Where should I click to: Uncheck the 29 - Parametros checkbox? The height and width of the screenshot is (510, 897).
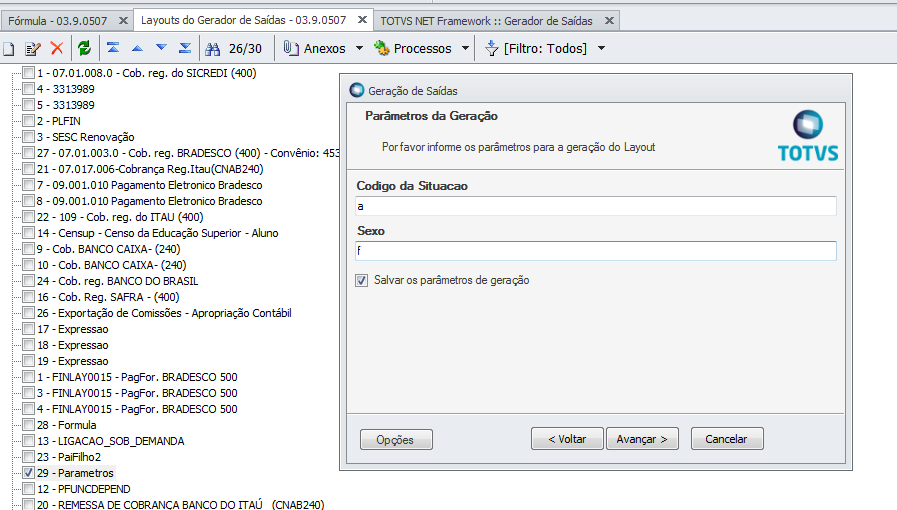click(29, 472)
